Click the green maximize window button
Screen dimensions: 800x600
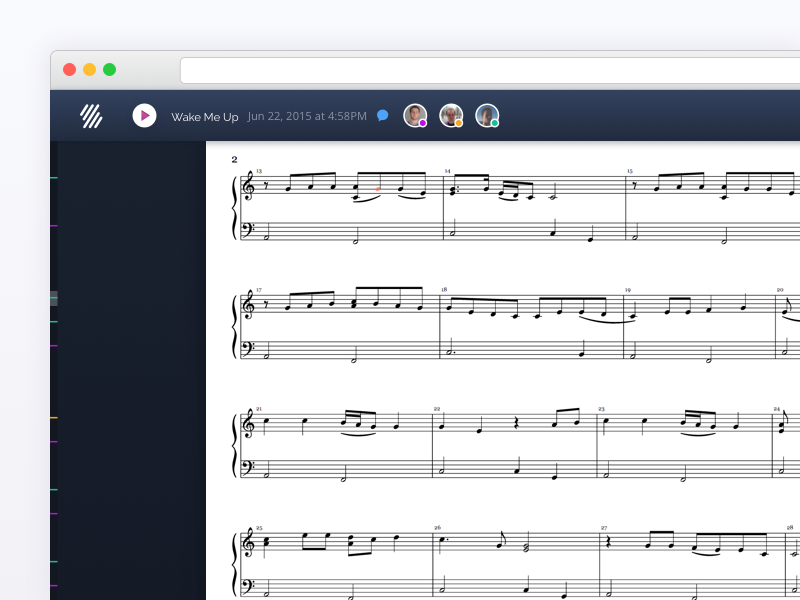tap(109, 70)
